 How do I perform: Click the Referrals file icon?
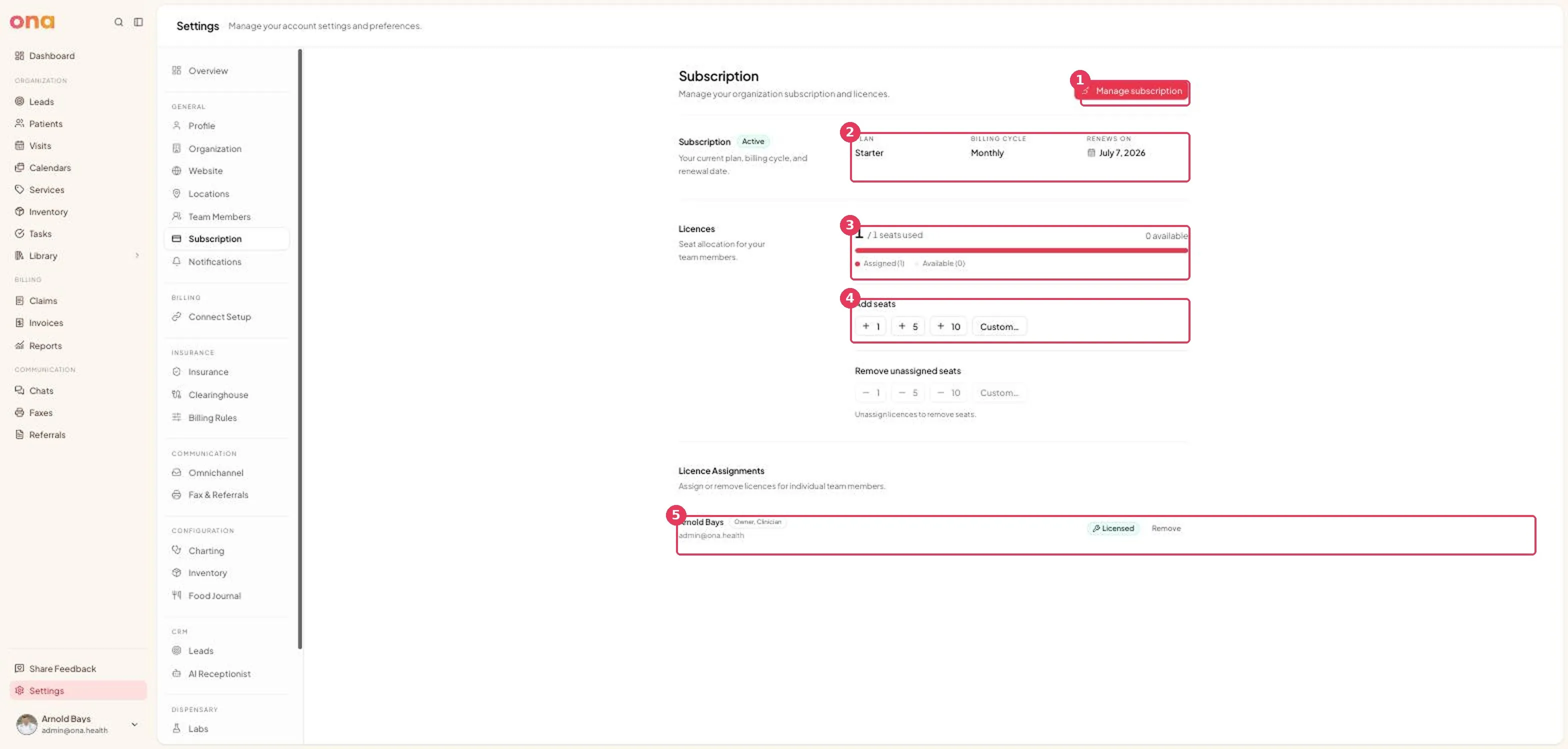[19, 434]
